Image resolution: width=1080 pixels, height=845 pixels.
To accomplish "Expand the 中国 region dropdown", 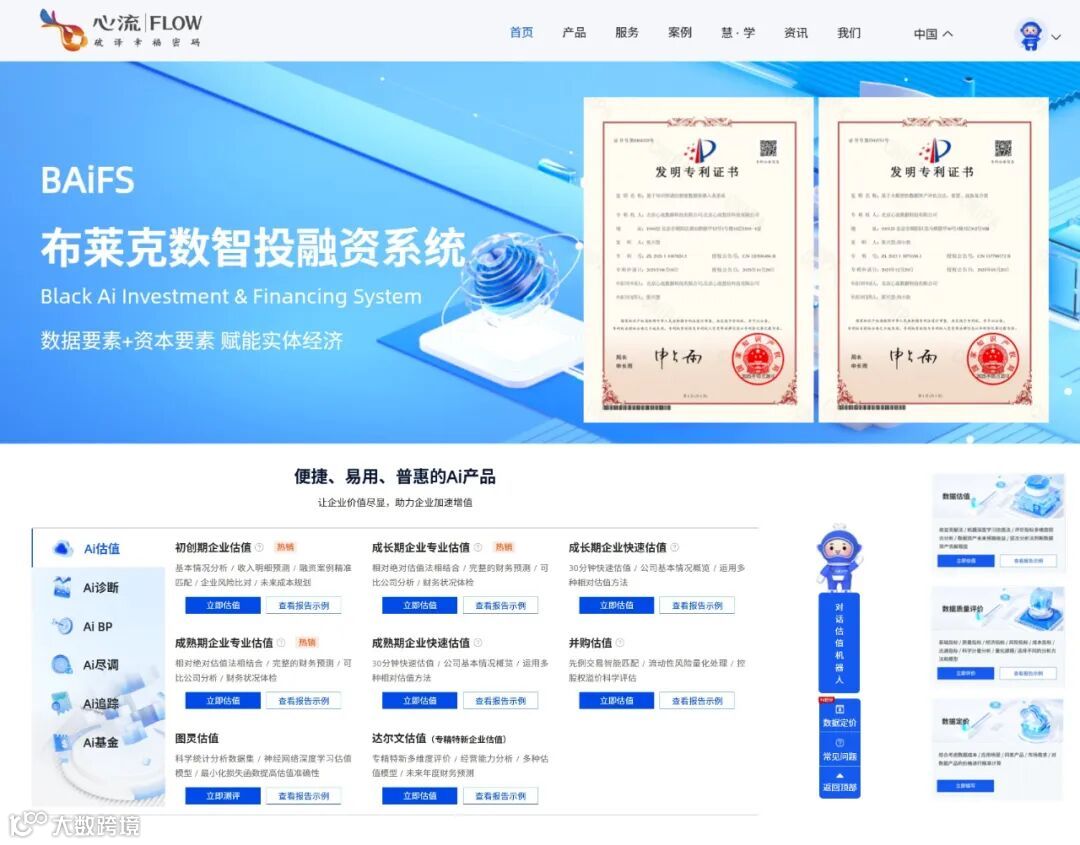I will 933,34.
